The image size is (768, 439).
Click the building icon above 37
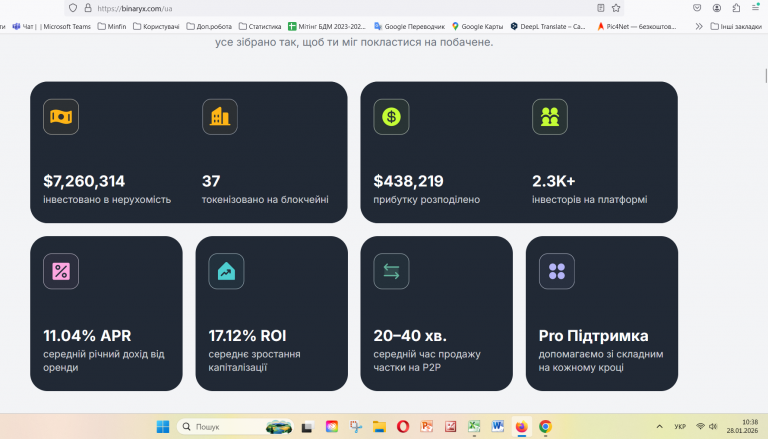click(220, 117)
